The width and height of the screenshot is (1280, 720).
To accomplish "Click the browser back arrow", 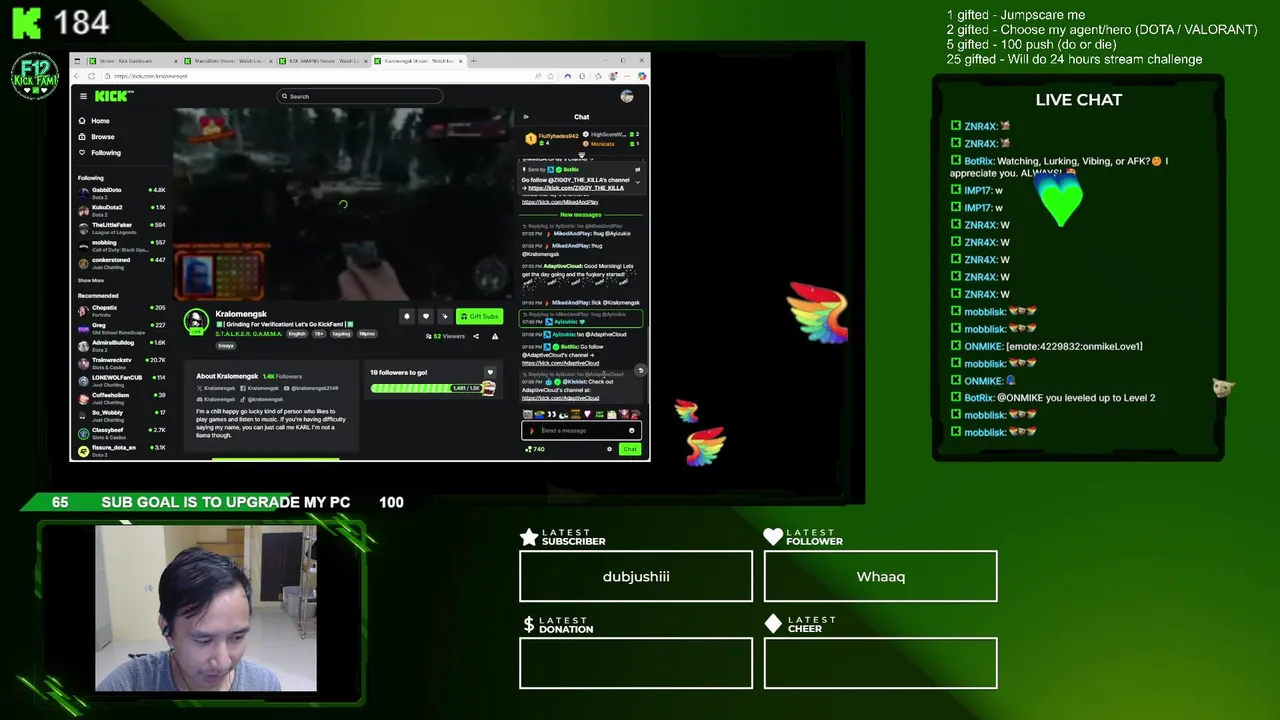I will point(79,76).
